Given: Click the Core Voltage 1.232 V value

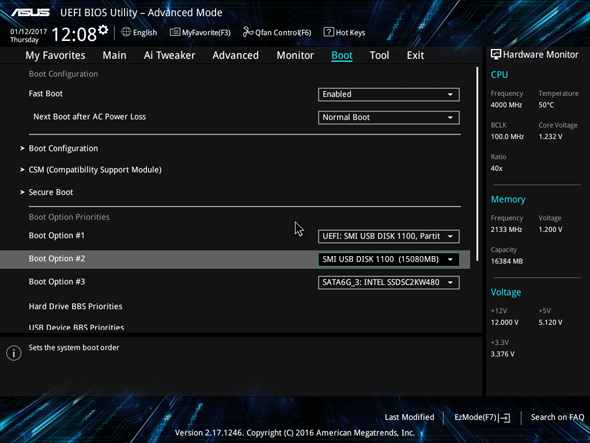Looking at the screenshot, I should (x=550, y=137).
